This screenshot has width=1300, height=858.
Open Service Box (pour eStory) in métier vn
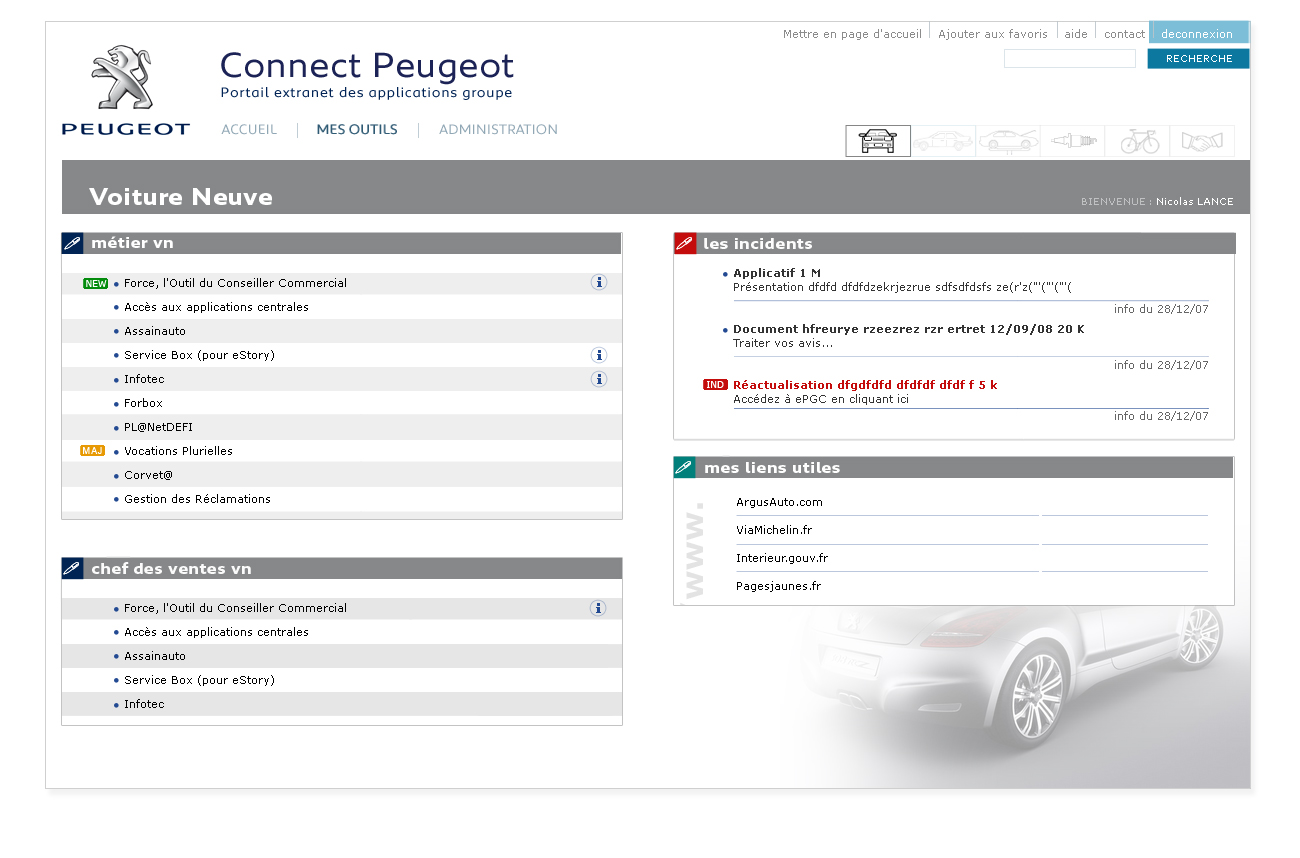199,355
